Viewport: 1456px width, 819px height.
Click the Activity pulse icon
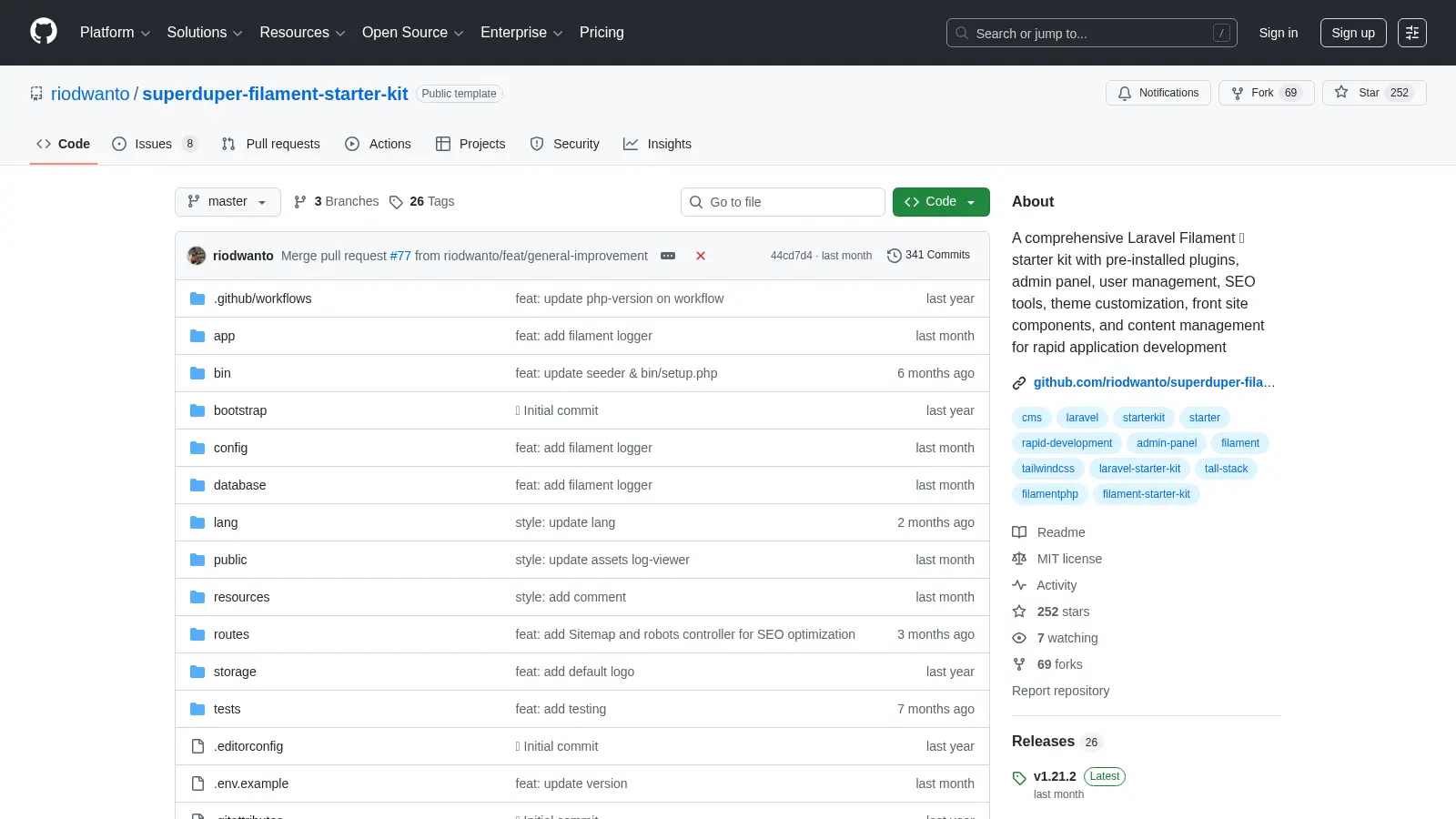click(x=1019, y=585)
